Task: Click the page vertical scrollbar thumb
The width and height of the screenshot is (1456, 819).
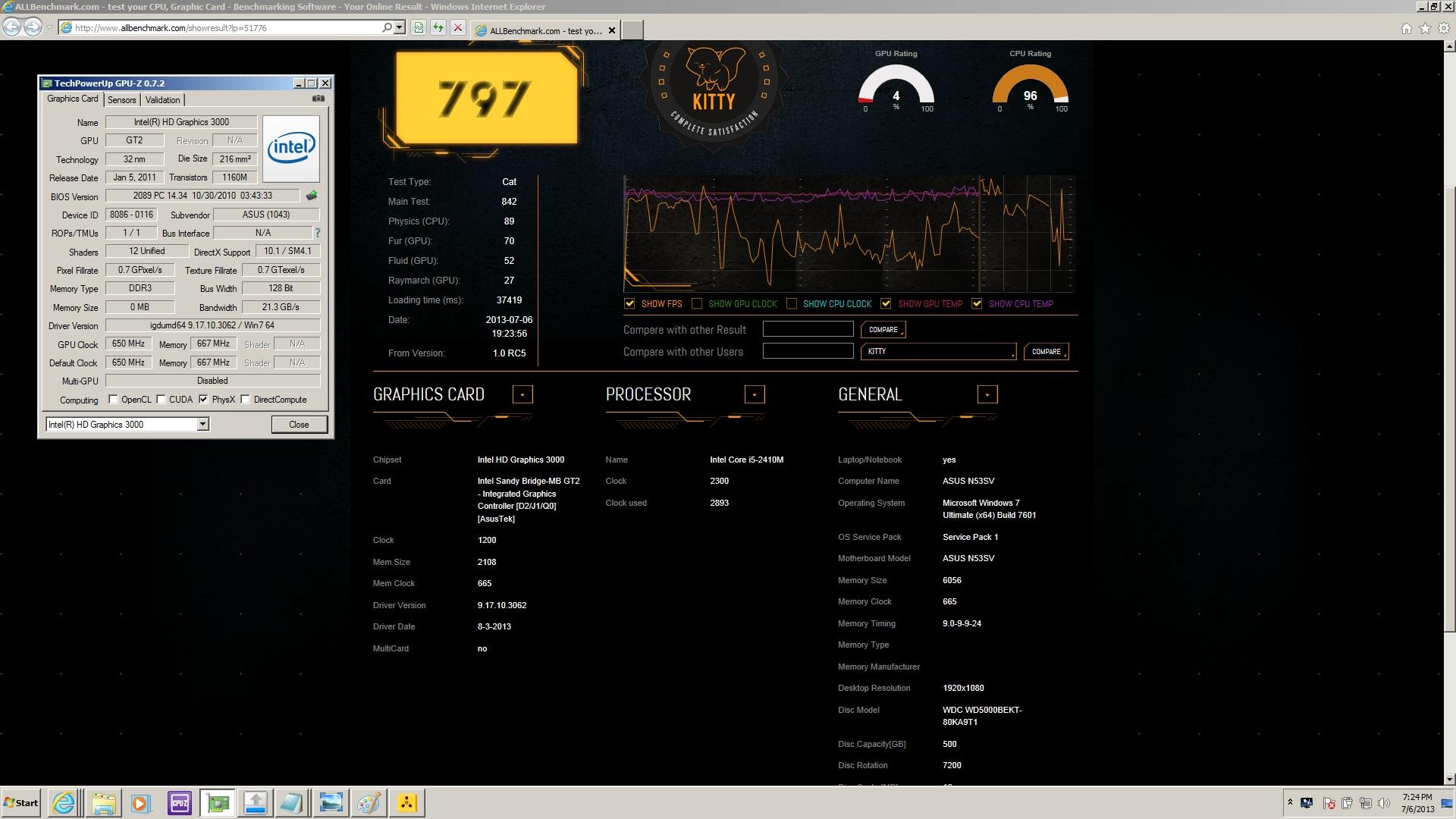Action: pyautogui.click(x=1450, y=409)
